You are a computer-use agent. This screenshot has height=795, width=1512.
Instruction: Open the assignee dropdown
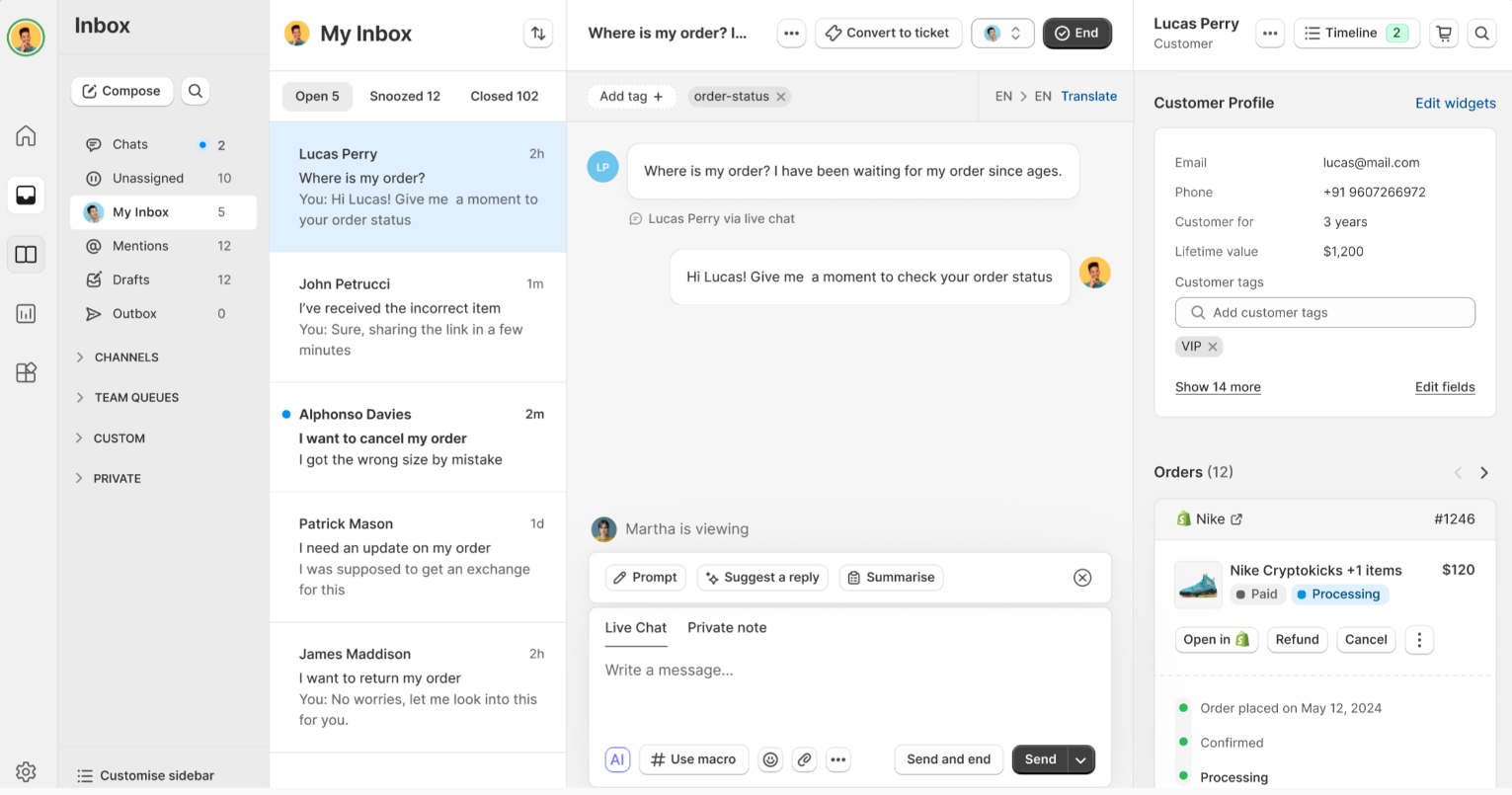click(x=1002, y=34)
